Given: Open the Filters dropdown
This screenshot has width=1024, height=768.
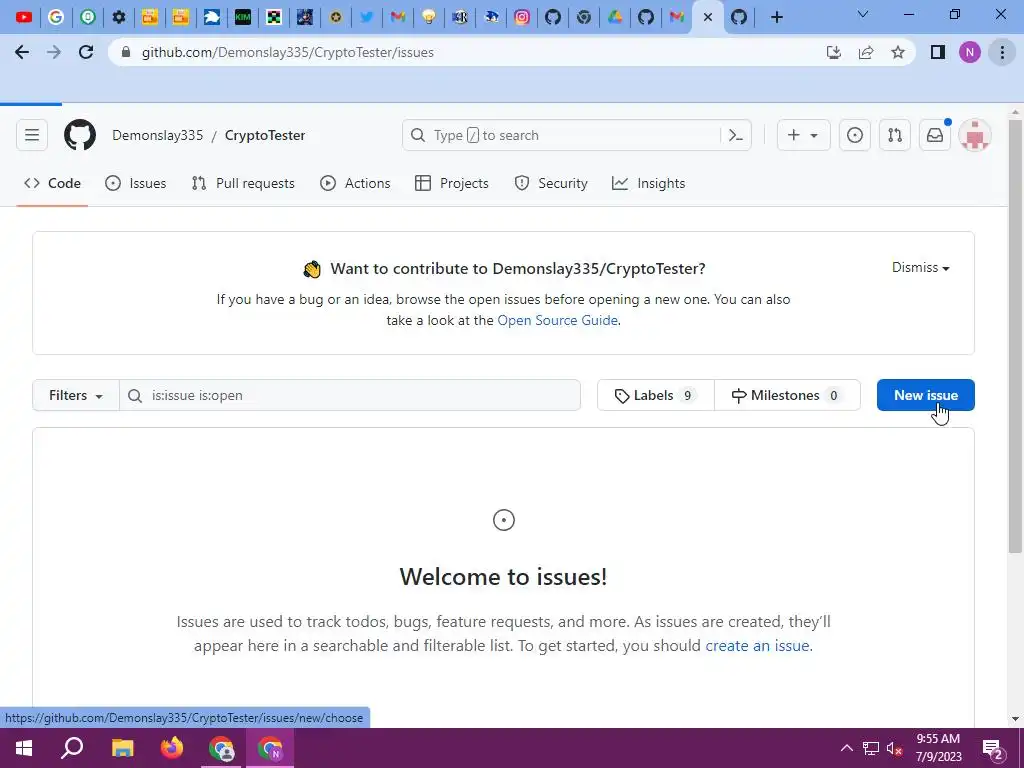Looking at the screenshot, I should tap(76, 395).
